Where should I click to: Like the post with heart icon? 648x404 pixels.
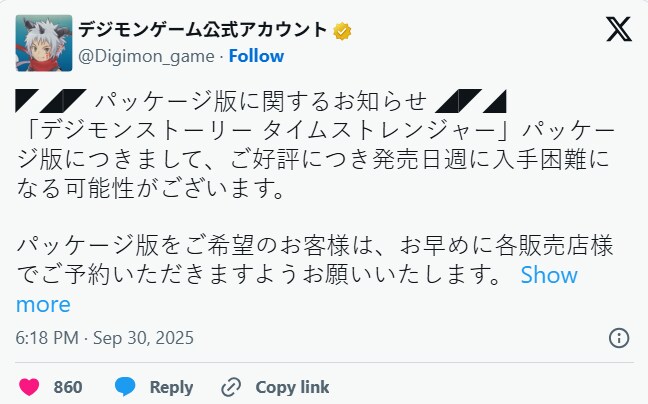point(30,387)
